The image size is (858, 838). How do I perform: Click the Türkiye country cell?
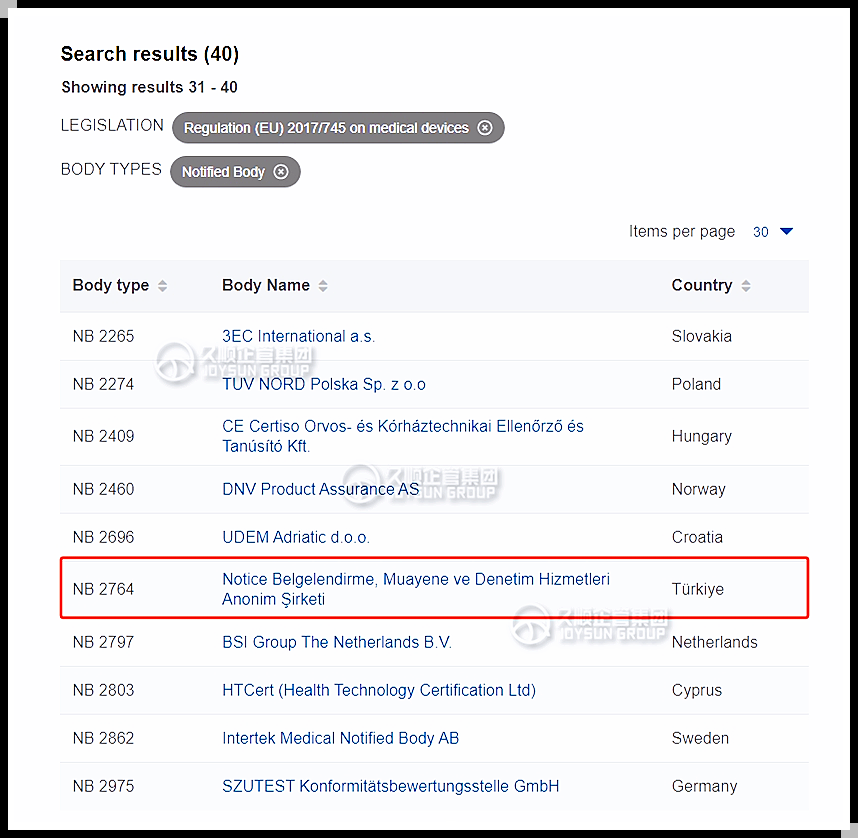tap(698, 590)
